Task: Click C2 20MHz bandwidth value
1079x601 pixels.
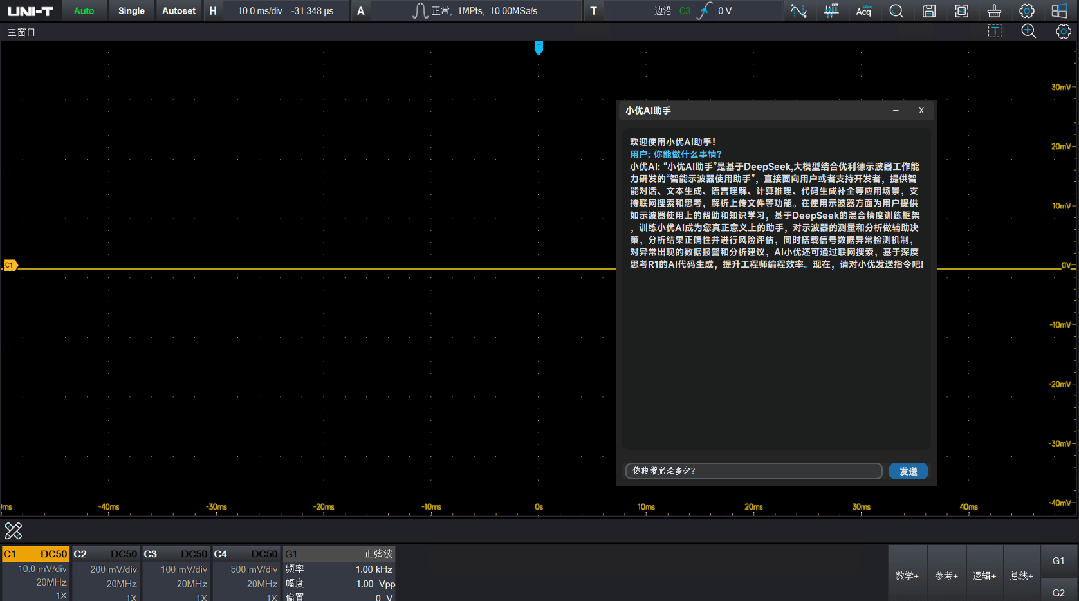Action: tap(121, 583)
